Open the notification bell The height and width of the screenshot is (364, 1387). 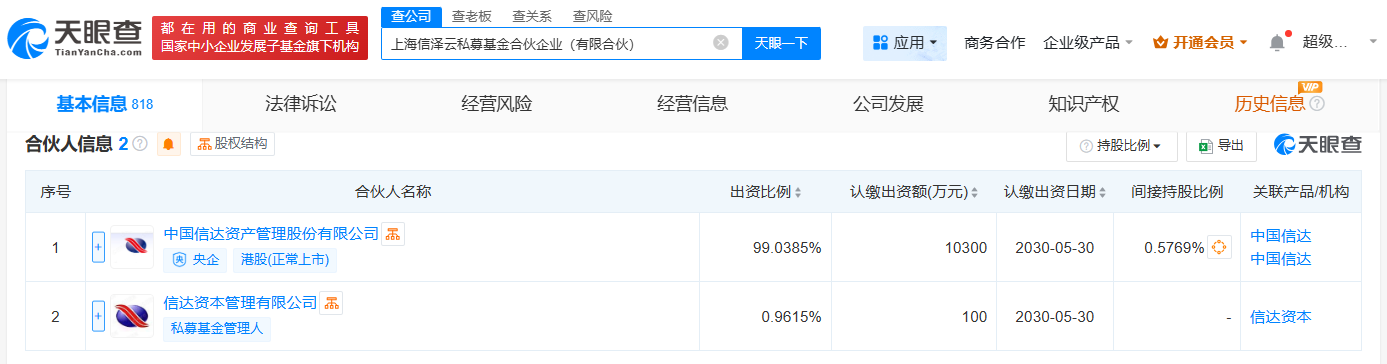tap(1277, 43)
